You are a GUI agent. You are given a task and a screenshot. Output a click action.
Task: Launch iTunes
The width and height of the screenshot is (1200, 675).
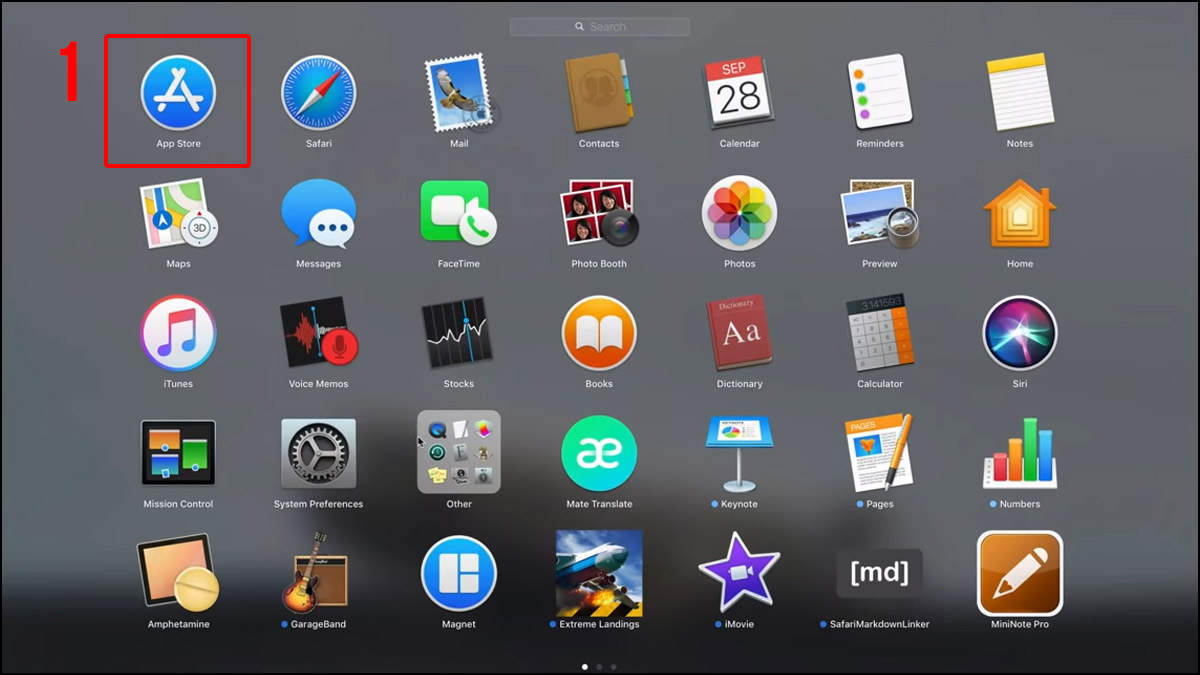pyautogui.click(x=178, y=333)
